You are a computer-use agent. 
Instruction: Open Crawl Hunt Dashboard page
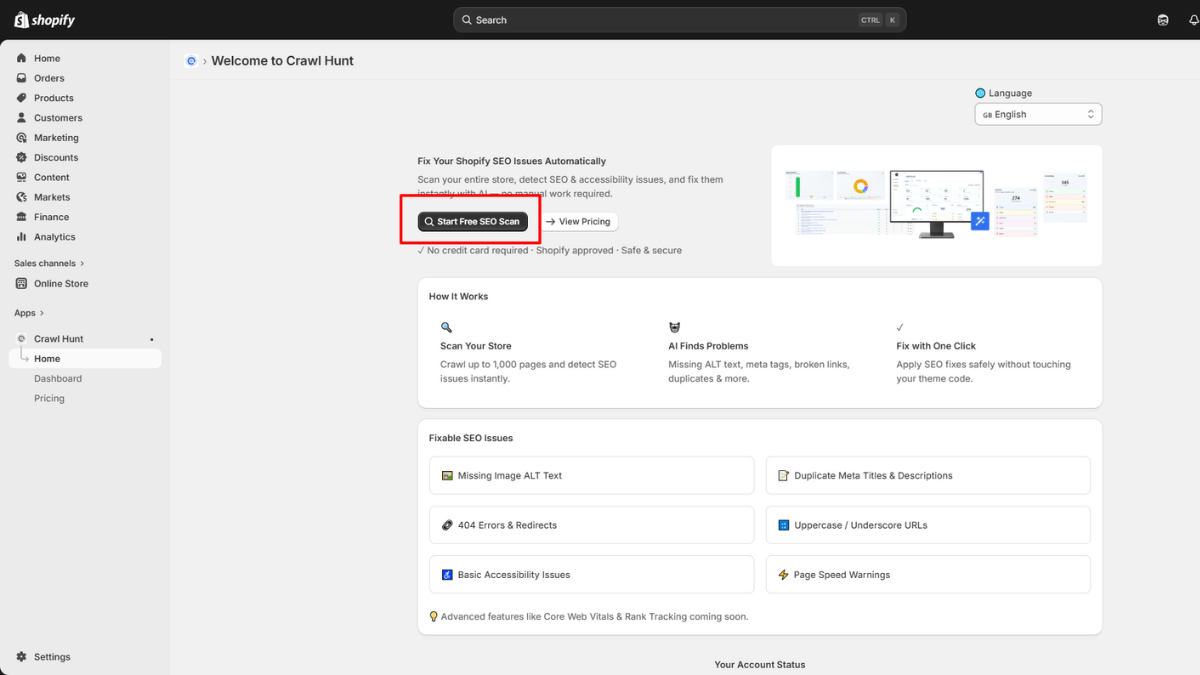(58, 379)
